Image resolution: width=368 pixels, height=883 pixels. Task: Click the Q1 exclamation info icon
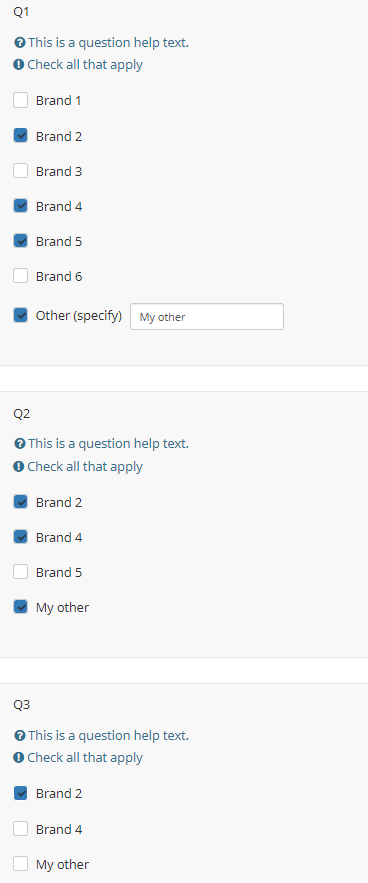19,65
